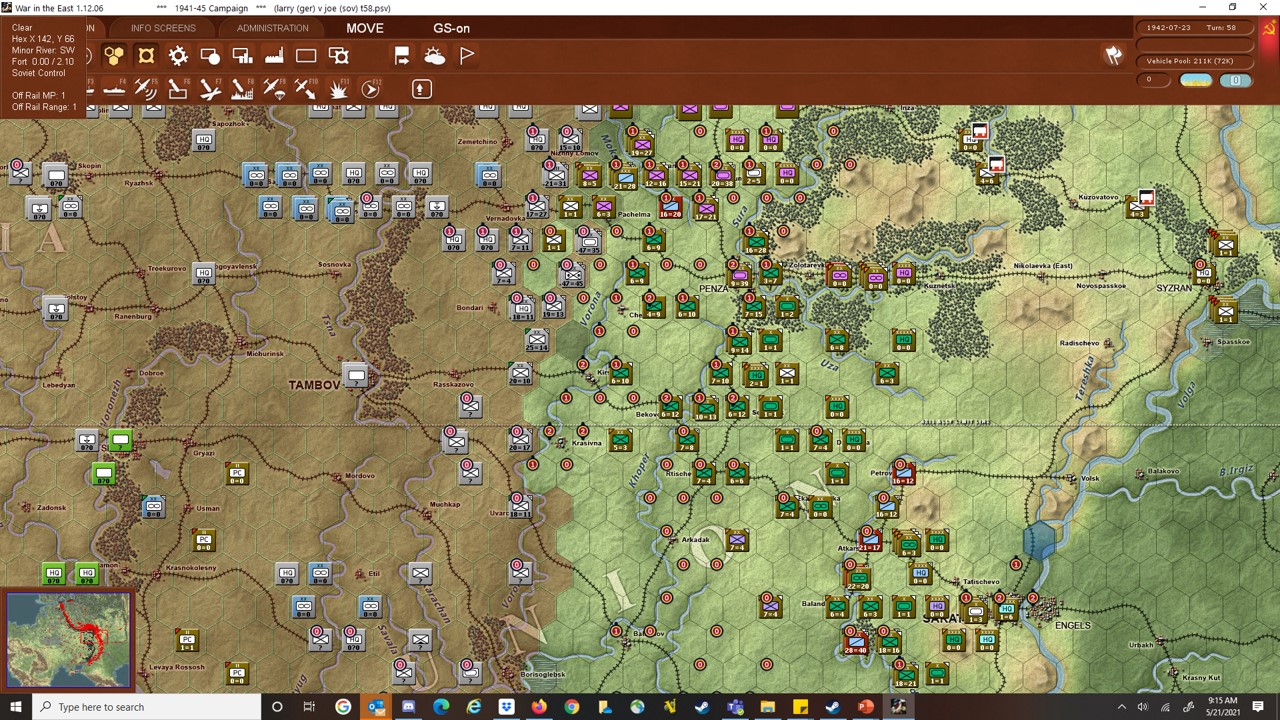Select the white unit counter at Tambov
This screenshot has width=1280, height=720.
[356, 376]
